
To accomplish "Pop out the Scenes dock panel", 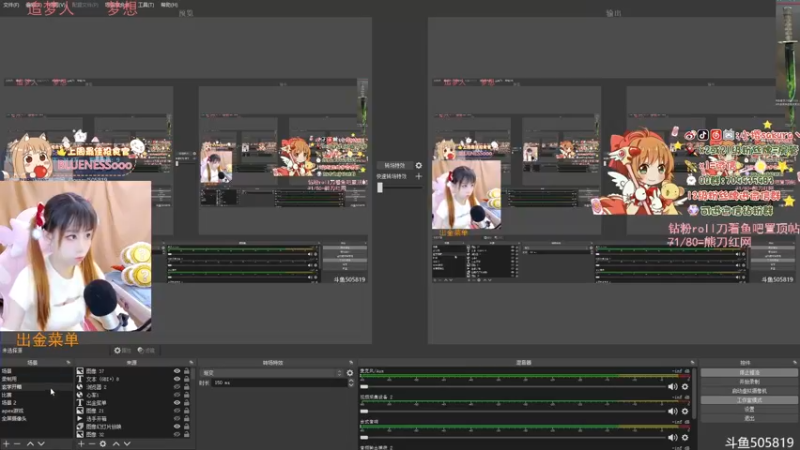I will pos(68,362).
